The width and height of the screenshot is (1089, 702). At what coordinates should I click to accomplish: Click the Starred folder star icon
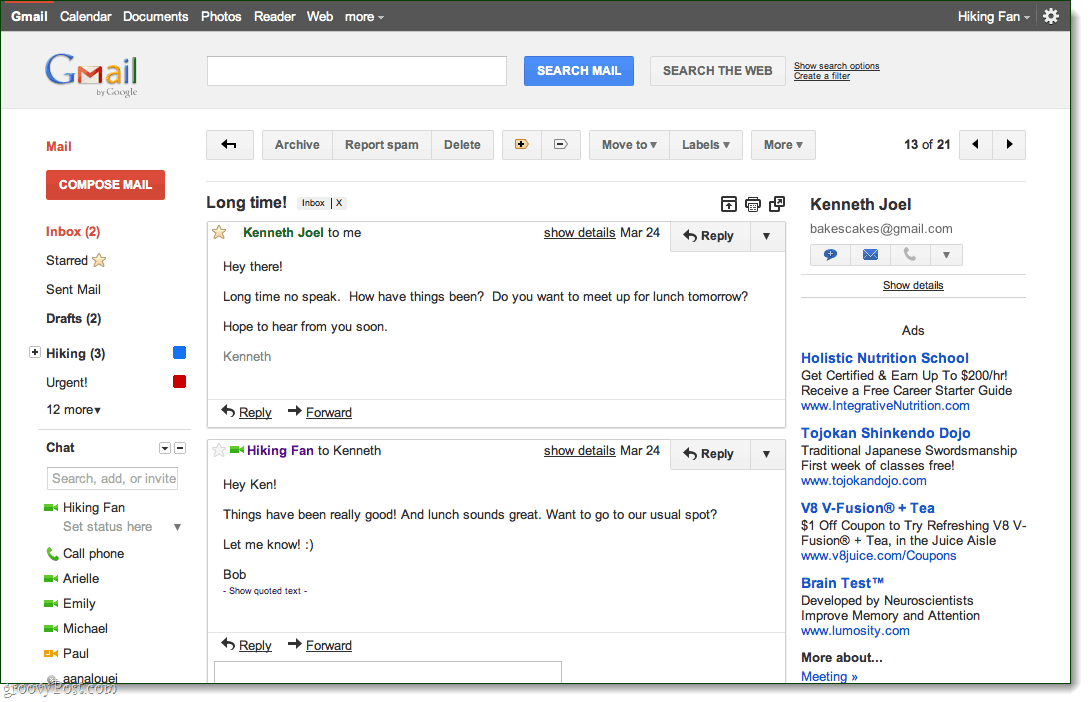(99, 260)
